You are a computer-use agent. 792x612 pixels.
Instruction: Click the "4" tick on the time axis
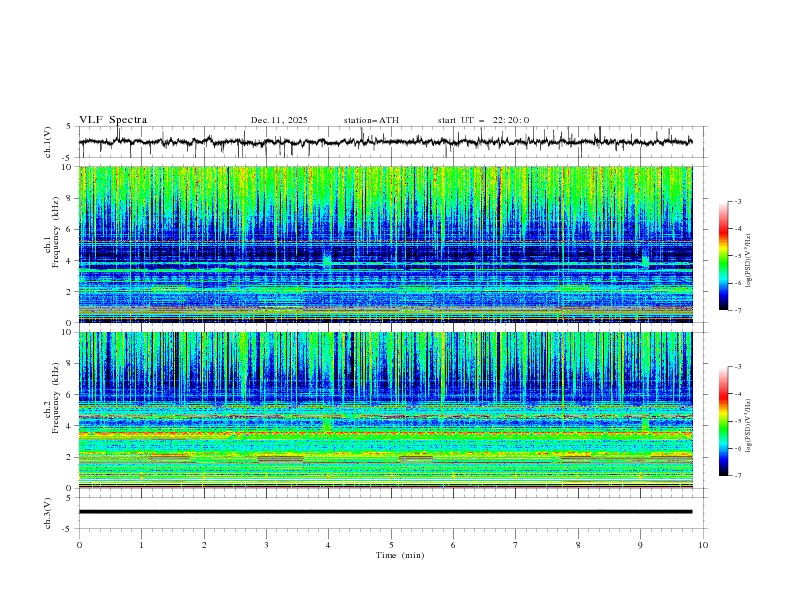(x=328, y=545)
